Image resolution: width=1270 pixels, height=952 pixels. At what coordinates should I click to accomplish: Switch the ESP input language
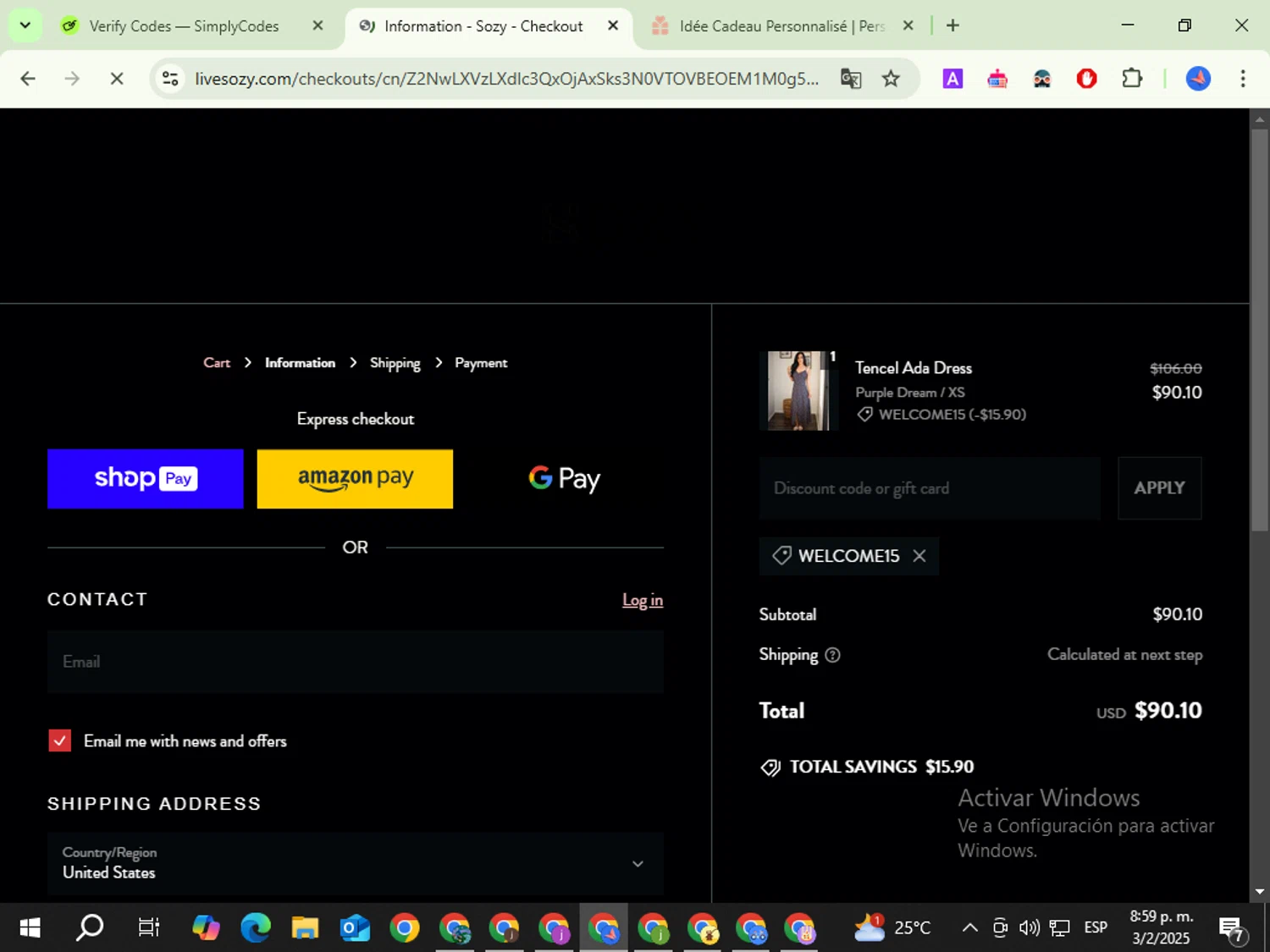tap(1096, 928)
